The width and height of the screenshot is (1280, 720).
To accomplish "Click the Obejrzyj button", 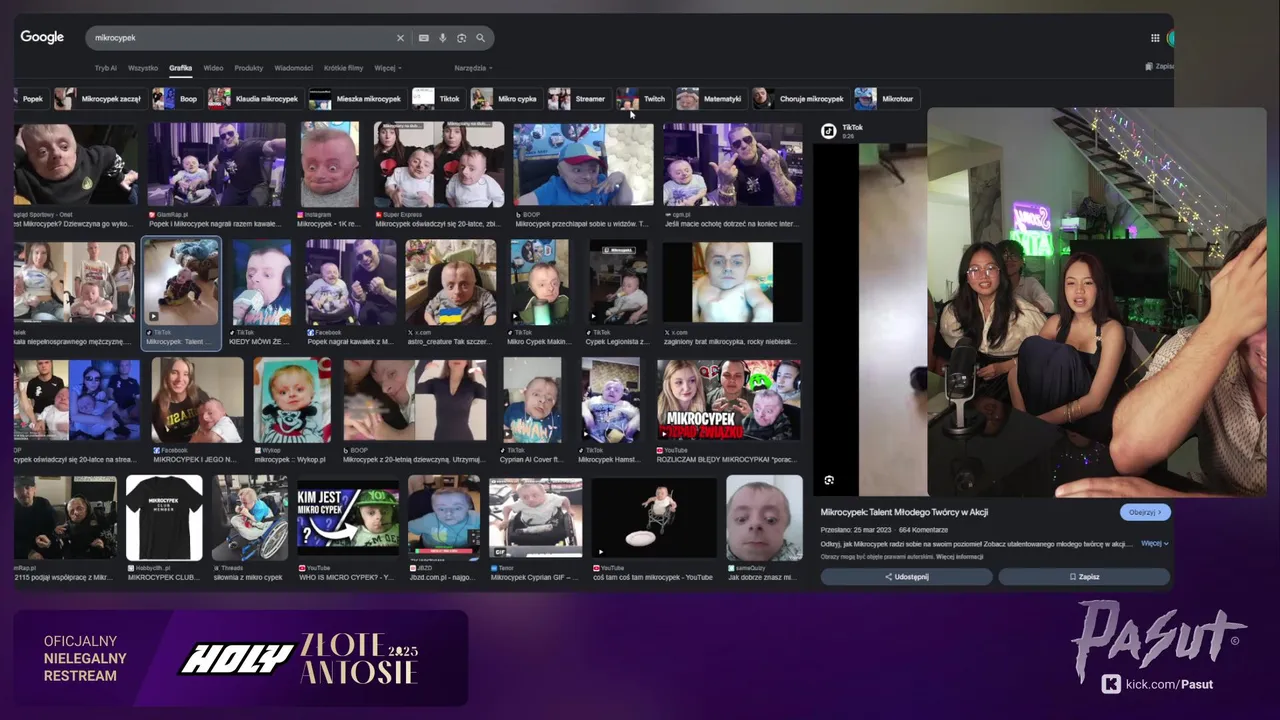I will pyautogui.click(x=1145, y=512).
